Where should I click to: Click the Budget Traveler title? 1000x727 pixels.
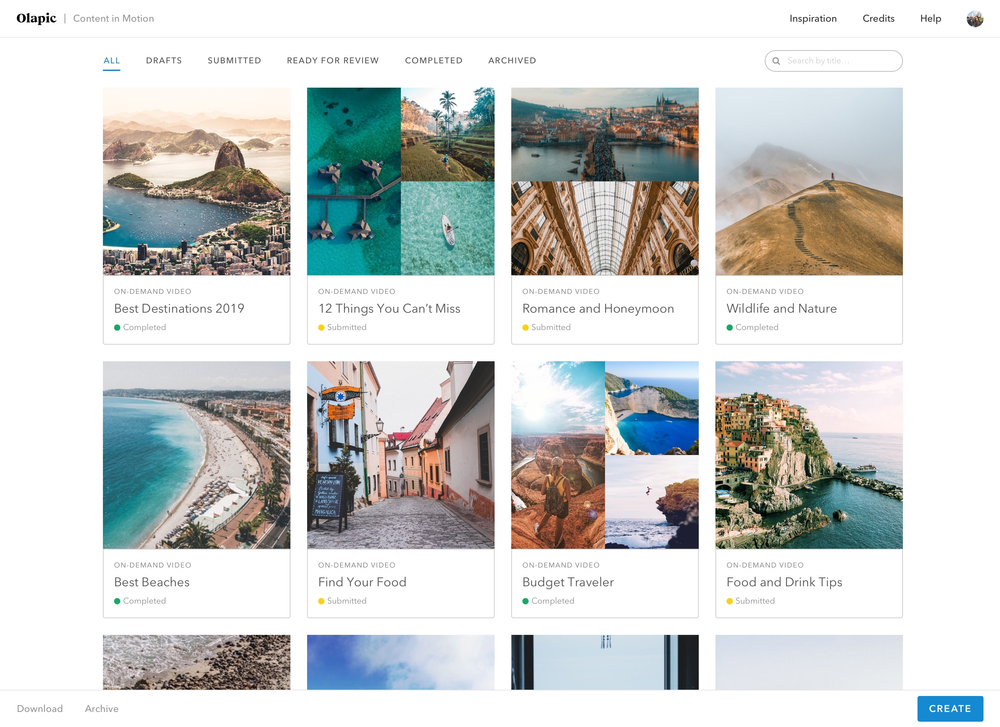point(568,582)
